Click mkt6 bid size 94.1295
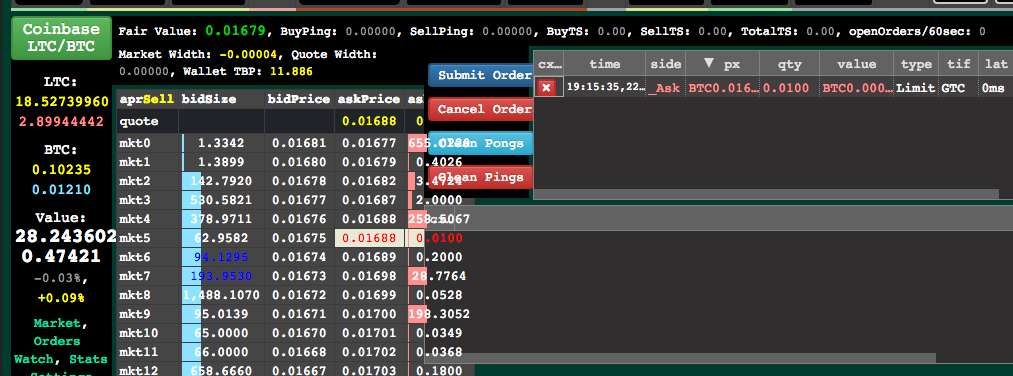The image size is (1013, 376). tap(222, 257)
